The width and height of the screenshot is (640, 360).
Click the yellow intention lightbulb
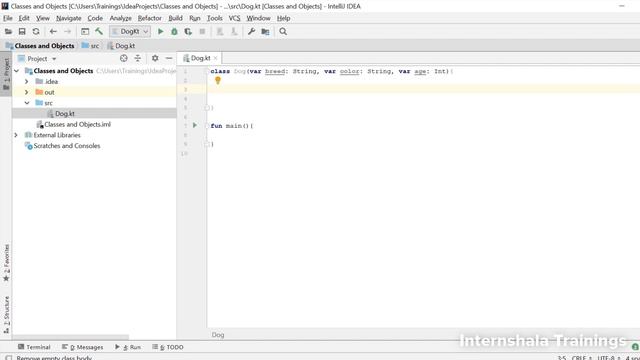pos(218,80)
